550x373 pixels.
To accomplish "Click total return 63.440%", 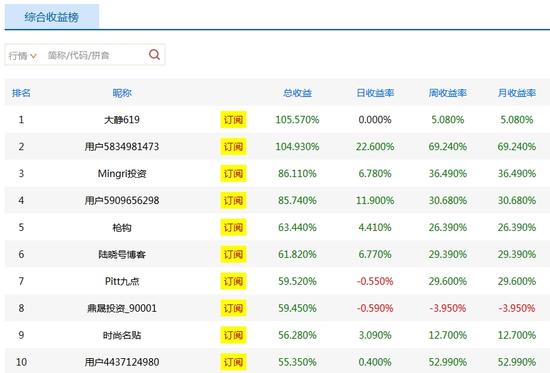I will click(297, 227).
